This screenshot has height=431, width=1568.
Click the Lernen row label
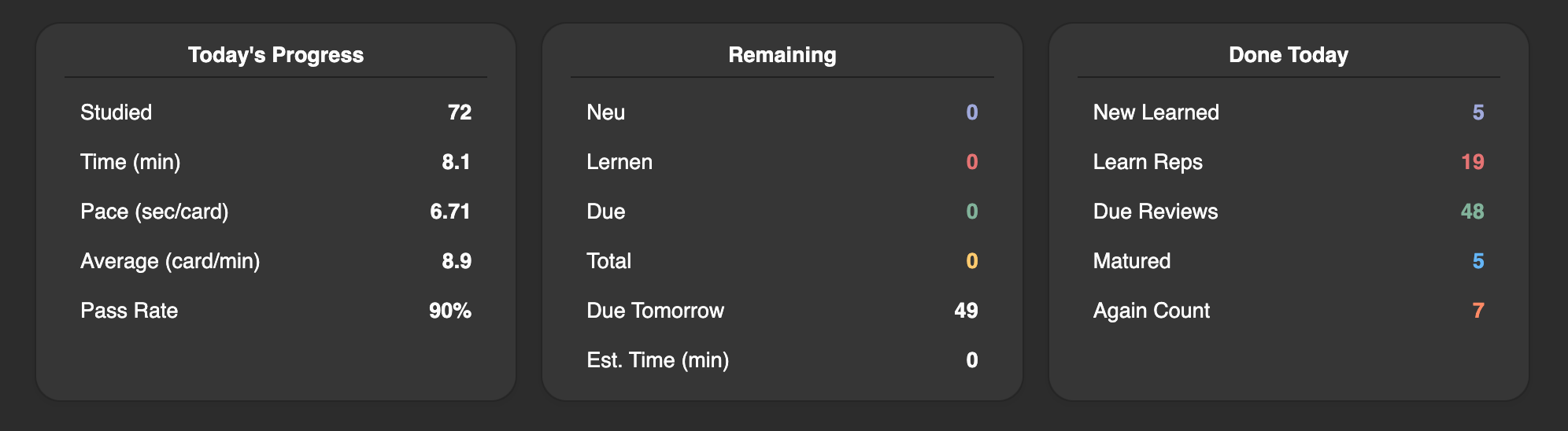click(x=619, y=162)
